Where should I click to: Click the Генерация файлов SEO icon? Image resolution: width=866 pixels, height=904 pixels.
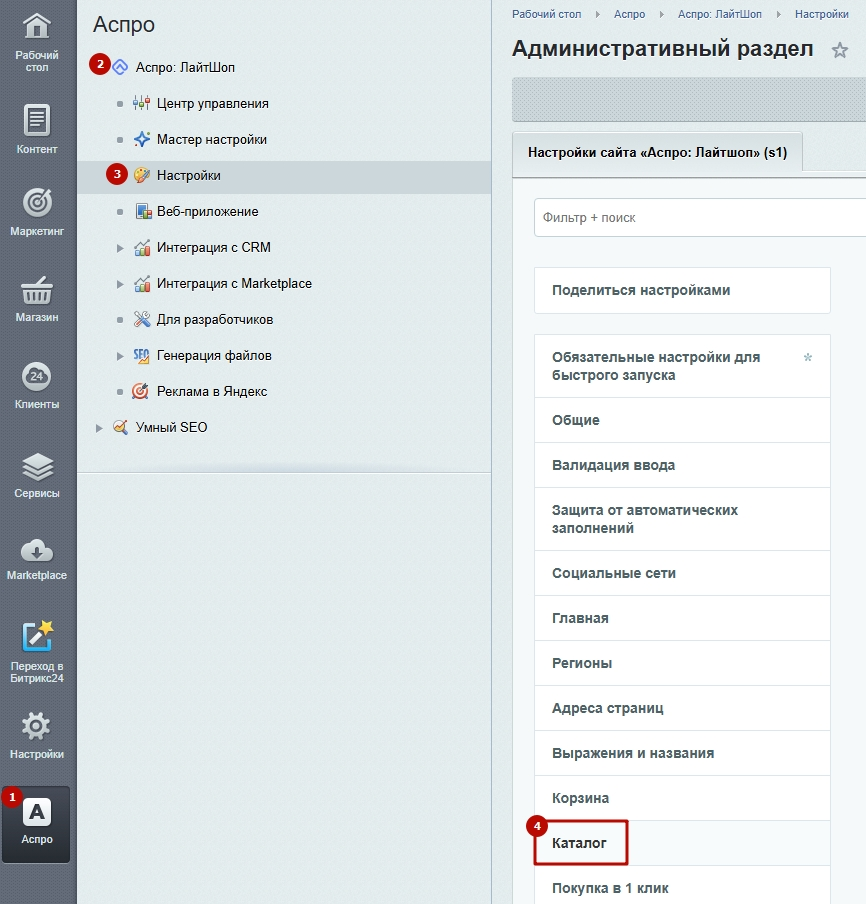pos(141,356)
